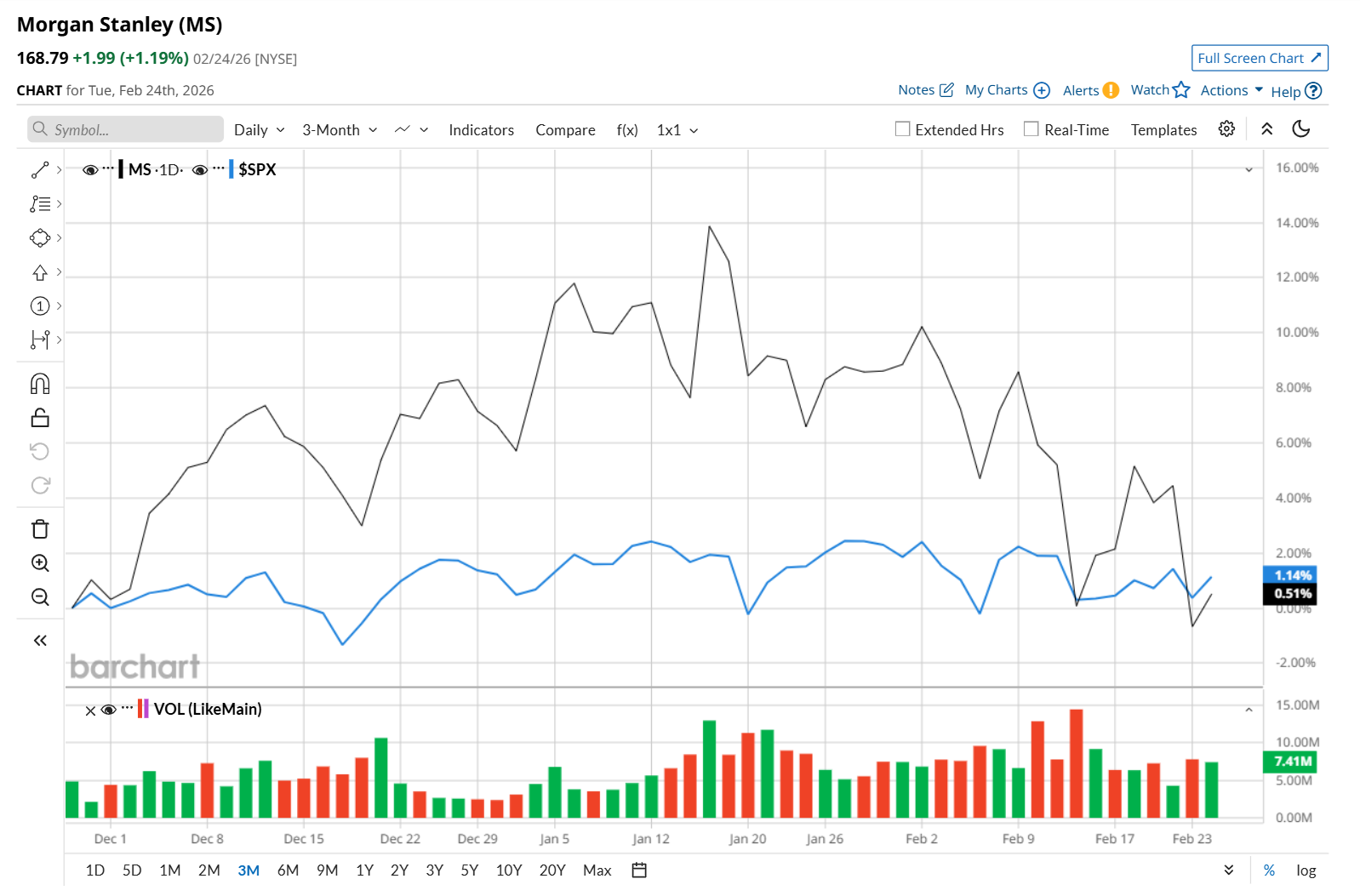Open the 3-Month period dropdown
The image size is (1360, 896).
(x=340, y=129)
